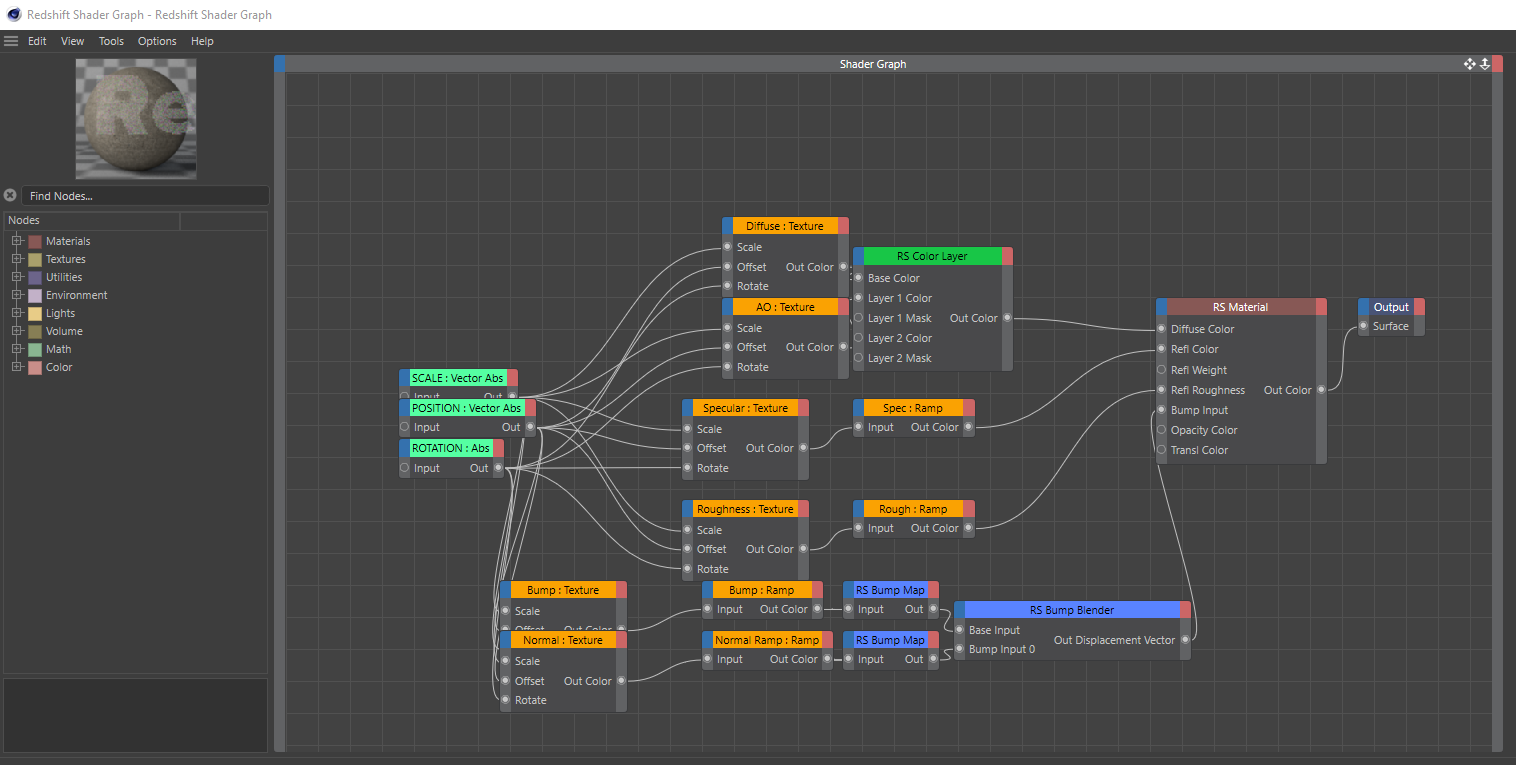This screenshot has height=765, width=1516.
Task: Select the Roughness : Texture node title
Action: click(745, 509)
